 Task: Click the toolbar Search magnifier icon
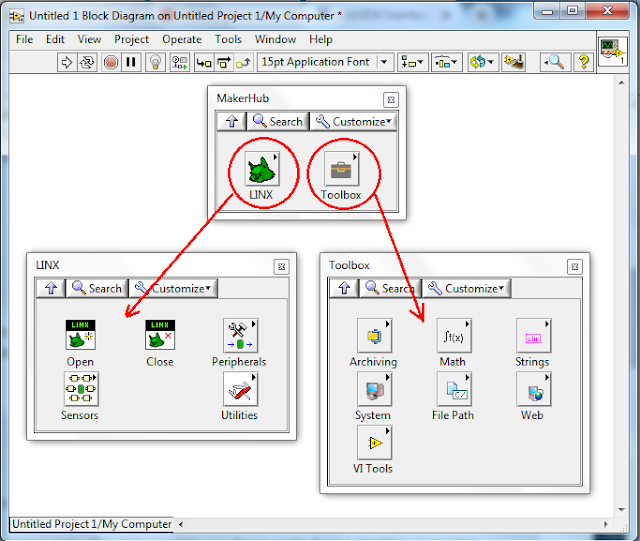(555, 62)
